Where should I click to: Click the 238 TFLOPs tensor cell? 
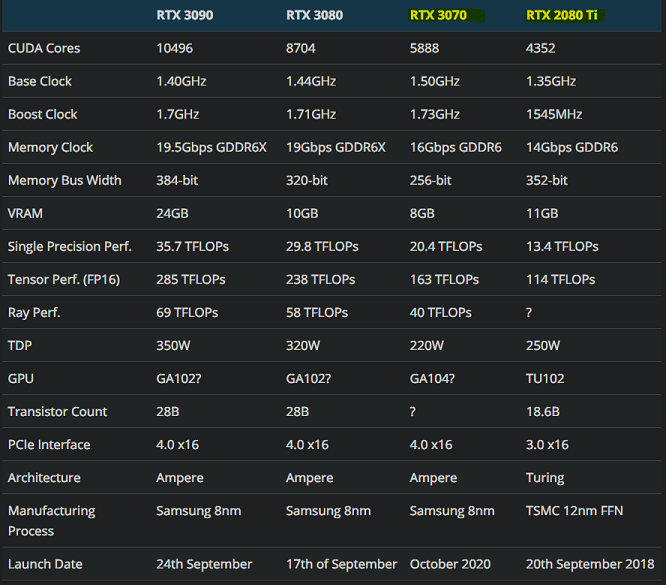point(320,280)
